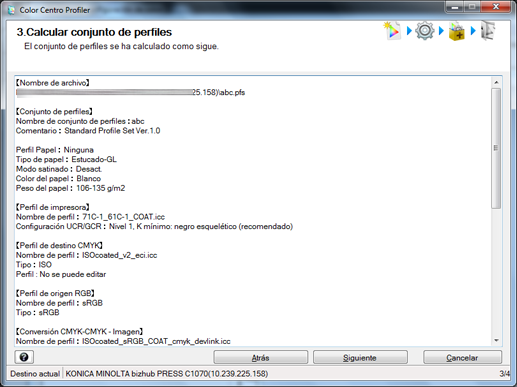Image resolution: width=517 pixels, height=387 pixels.
Task: Click the 'Perfil de impresora' section heading
Action: (x=53, y=207)
